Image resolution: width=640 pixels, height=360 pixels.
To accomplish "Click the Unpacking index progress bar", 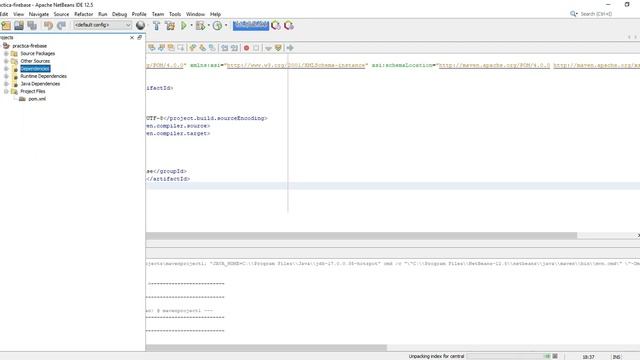I will pyautogui.click(x=509, y=356).
